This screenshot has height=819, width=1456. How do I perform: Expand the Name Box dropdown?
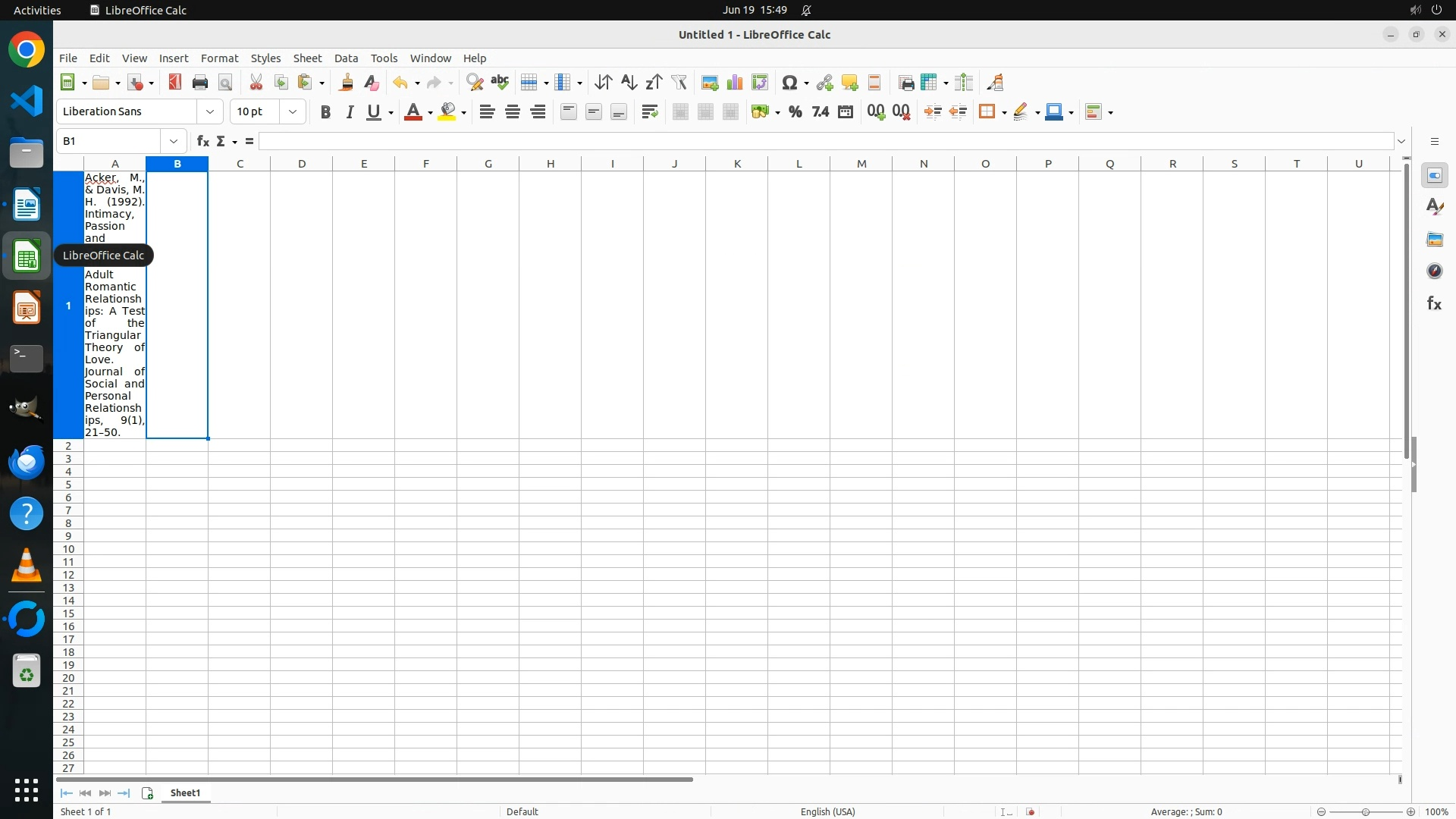pyautogui.click(x=174, y=142)
